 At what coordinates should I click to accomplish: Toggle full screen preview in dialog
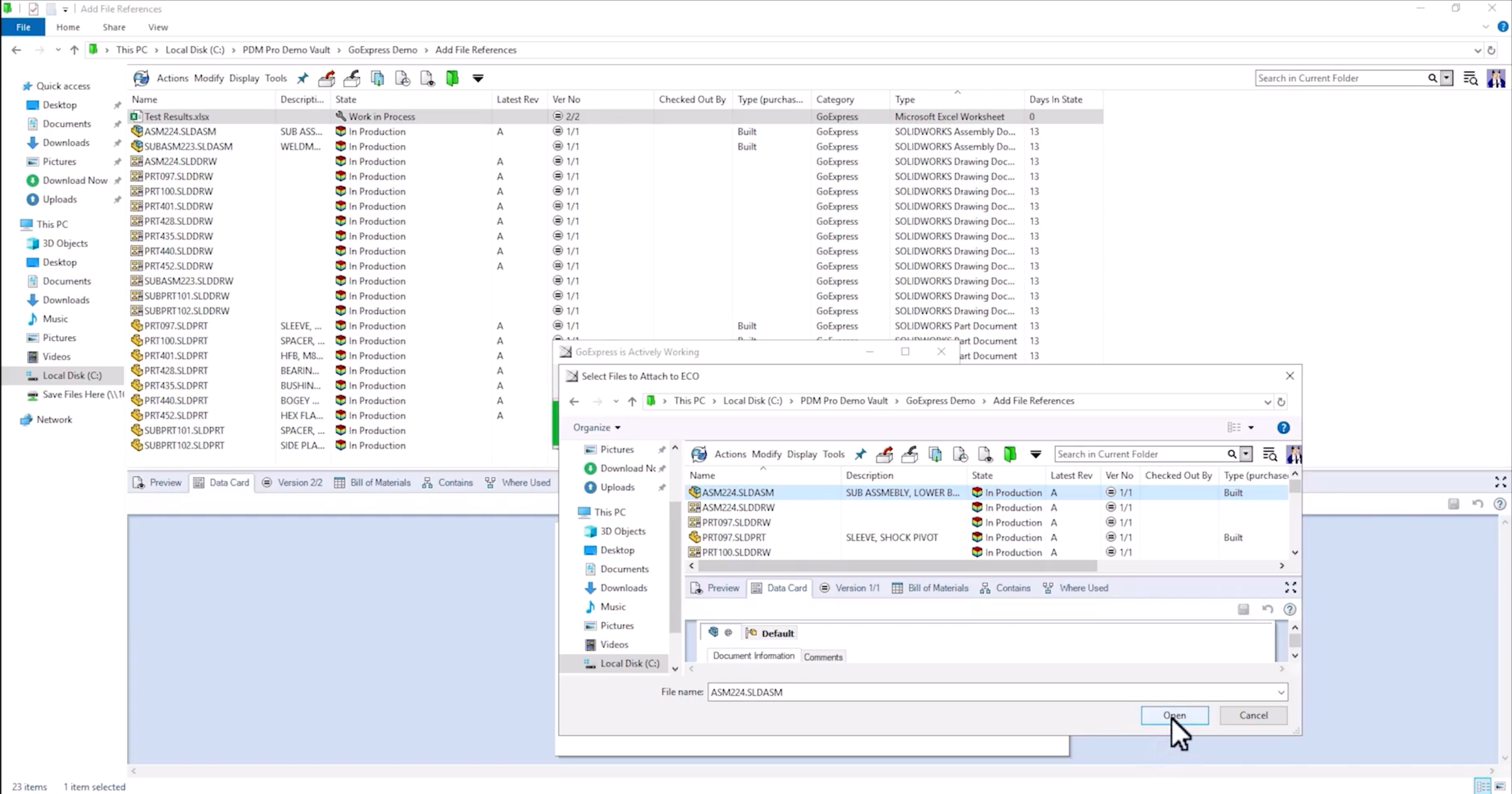coord(1290,588)
